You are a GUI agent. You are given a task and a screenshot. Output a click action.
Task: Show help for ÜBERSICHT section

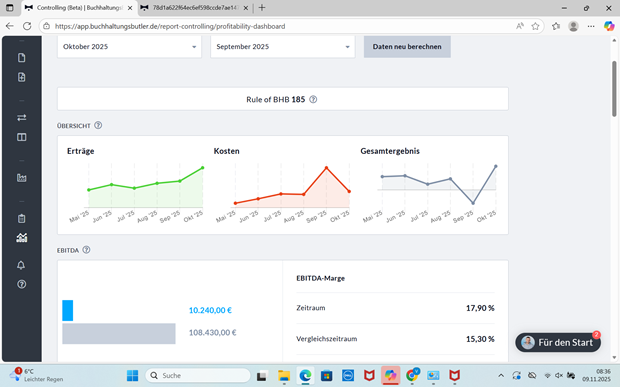tap(98, 125)
